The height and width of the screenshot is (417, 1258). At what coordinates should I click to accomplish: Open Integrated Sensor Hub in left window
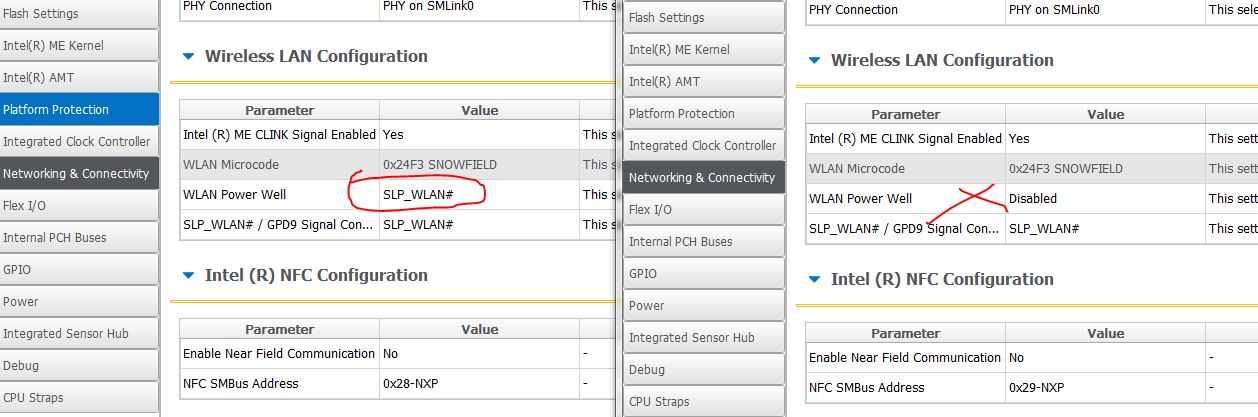[79, 334]
